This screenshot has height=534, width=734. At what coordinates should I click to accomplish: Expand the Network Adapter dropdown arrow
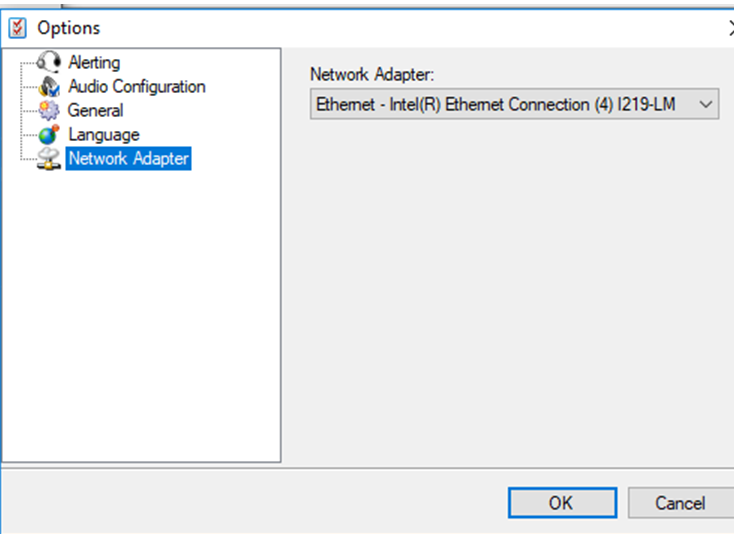[706, 104]
